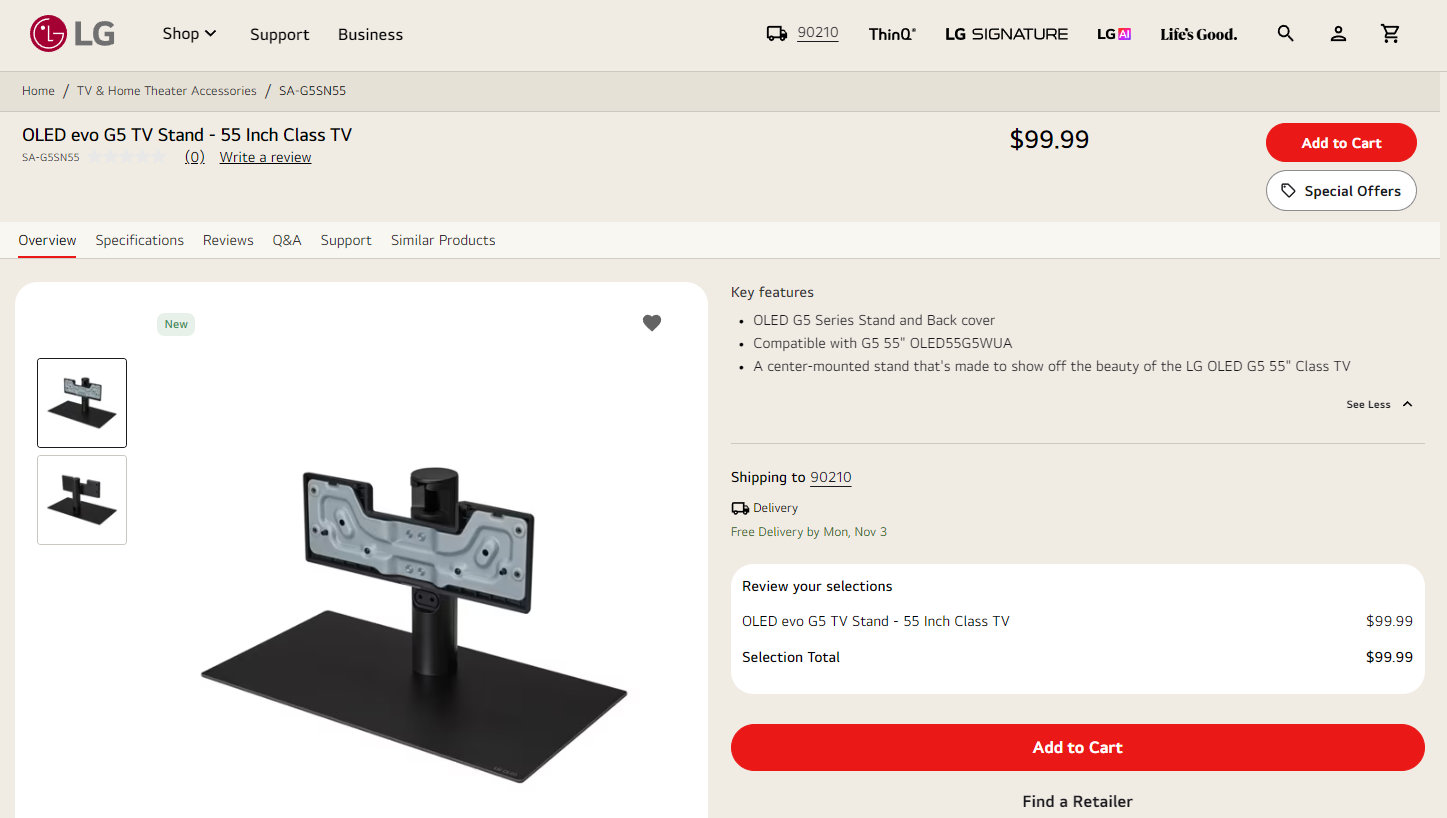The height and width of the screenshot is (818, 1447).
Task: Open the Special Offers button
Action: pyautogui.click(x=1341, y=191)
